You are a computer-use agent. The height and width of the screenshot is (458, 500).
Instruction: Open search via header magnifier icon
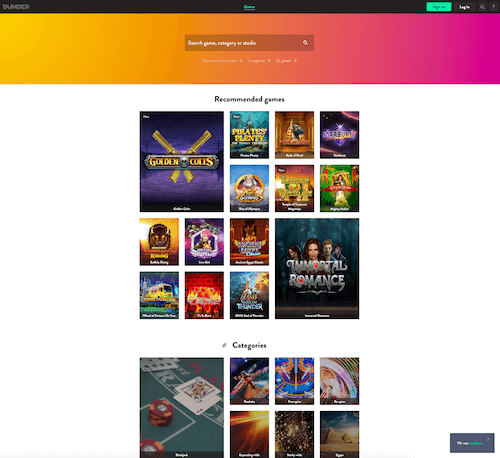(482, 7)
